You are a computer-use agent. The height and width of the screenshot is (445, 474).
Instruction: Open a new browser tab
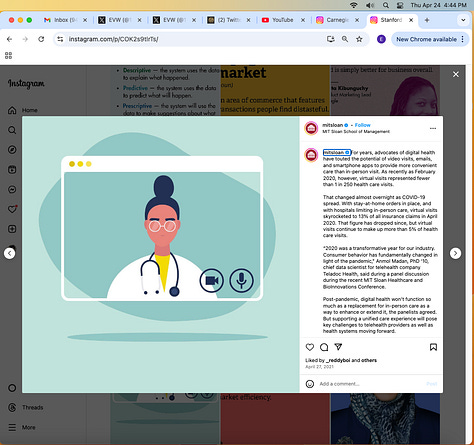pyautogui.click(x=427, y=20)
